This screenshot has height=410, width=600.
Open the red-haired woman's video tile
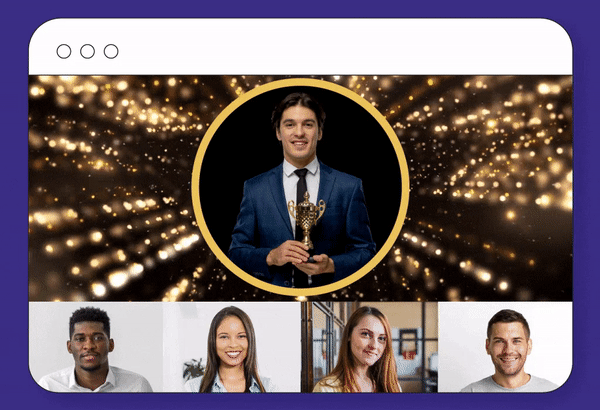[x=369, y=347]
